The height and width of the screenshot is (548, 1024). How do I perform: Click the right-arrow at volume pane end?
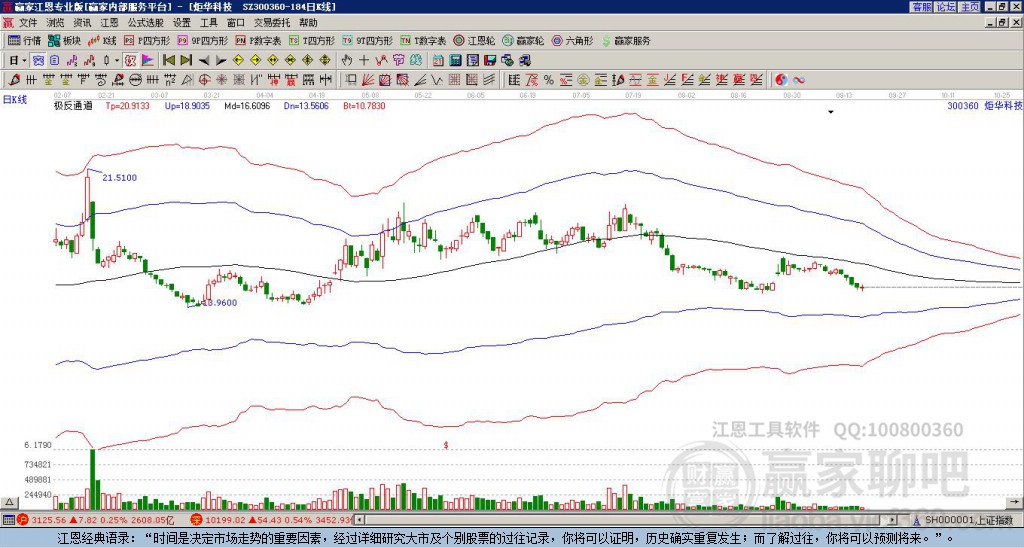click(1016, 503)
